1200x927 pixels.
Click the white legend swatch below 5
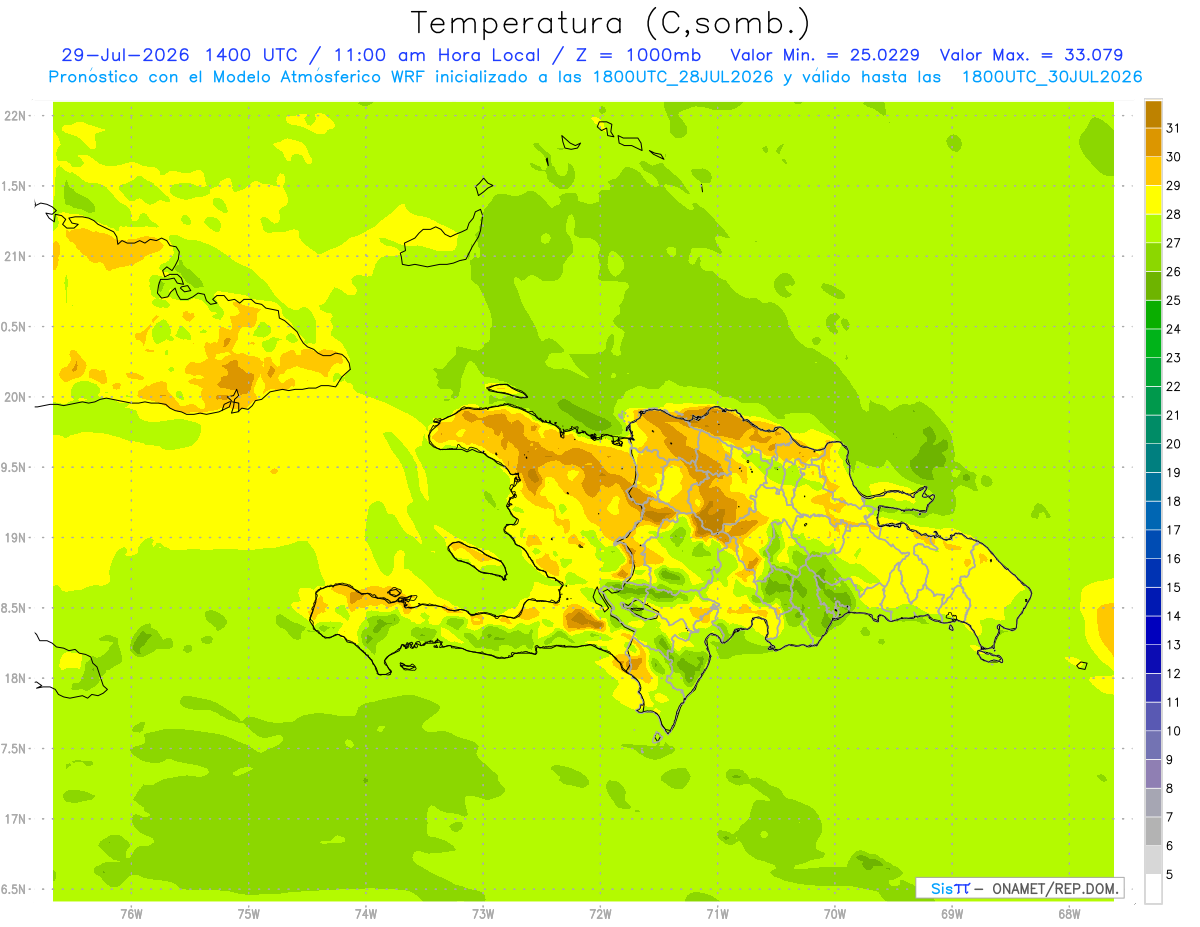point(1153,888)
